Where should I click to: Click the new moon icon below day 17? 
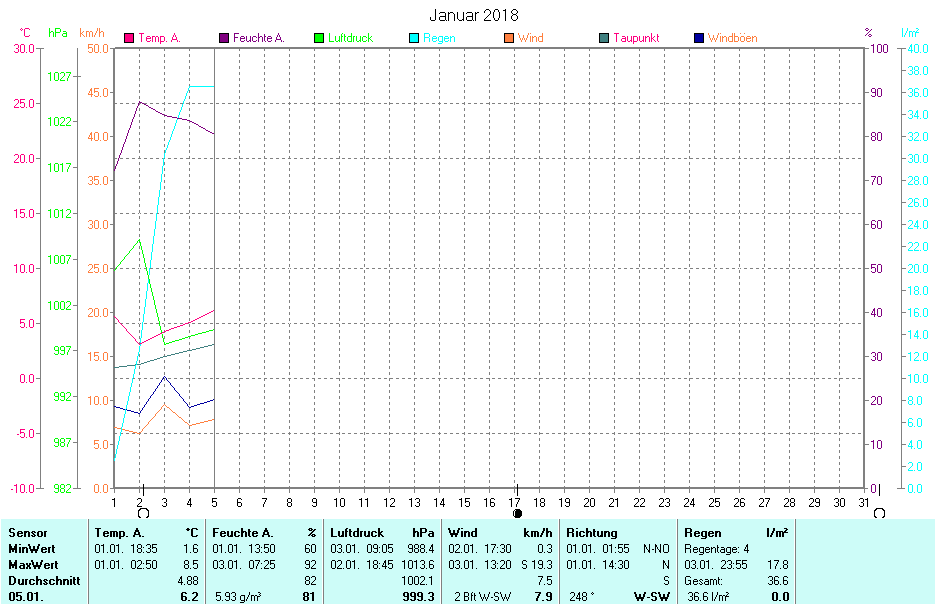coord(517,513)
